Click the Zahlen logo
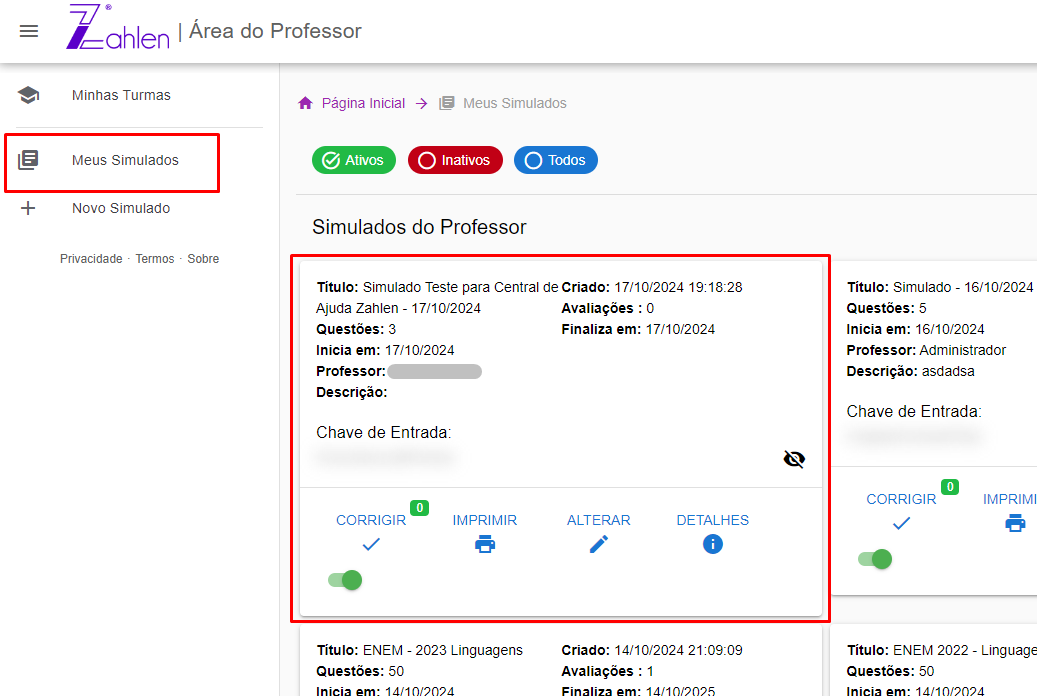 point(117,29)
